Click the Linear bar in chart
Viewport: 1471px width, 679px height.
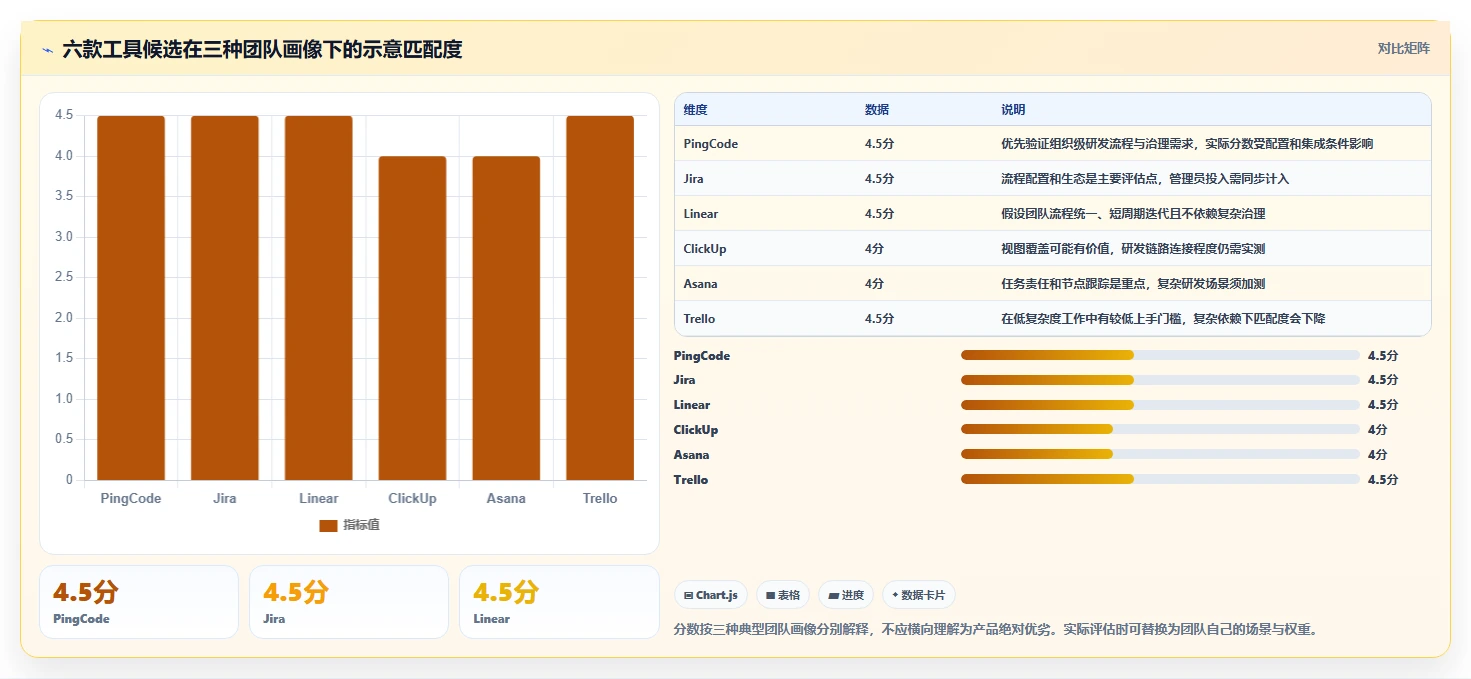pyautogui.click(x=319, y=298)
